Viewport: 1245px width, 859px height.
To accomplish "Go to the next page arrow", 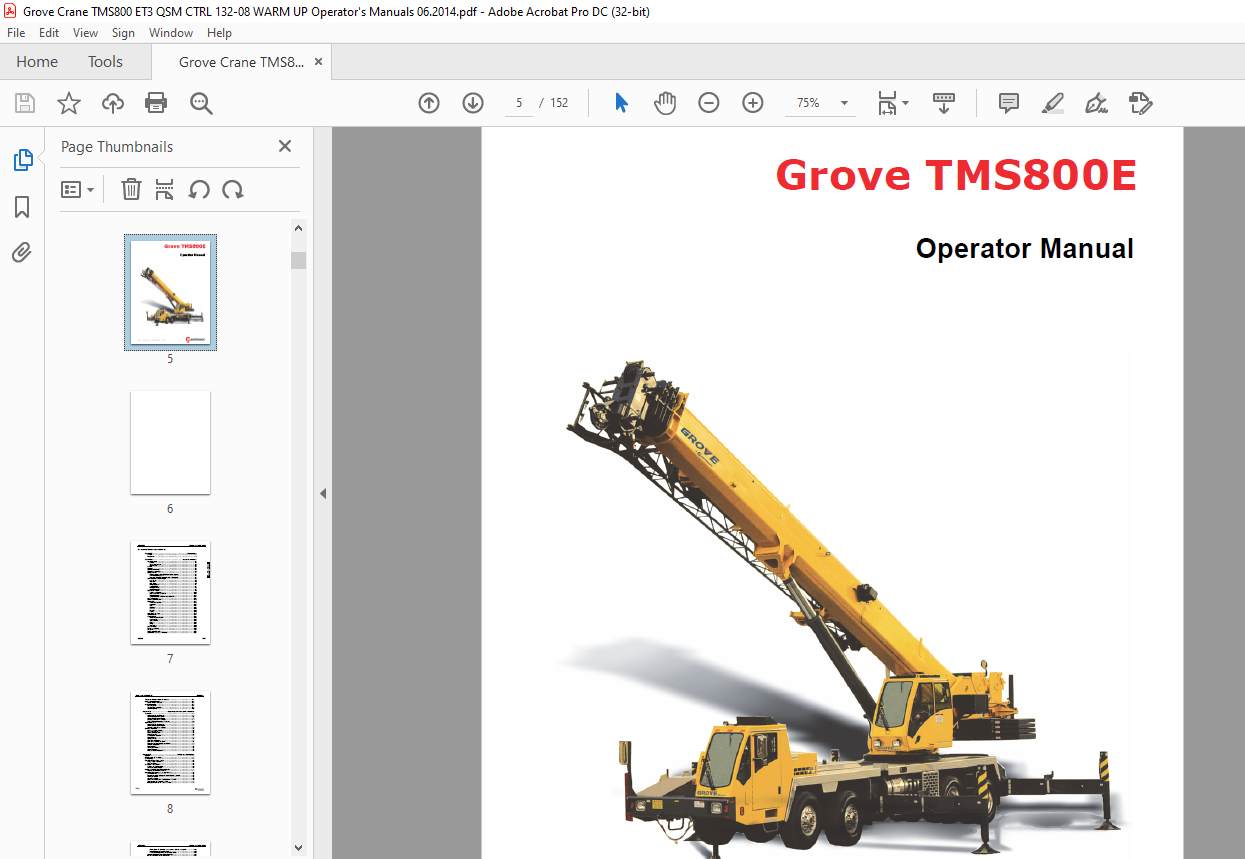I will 473,103.
